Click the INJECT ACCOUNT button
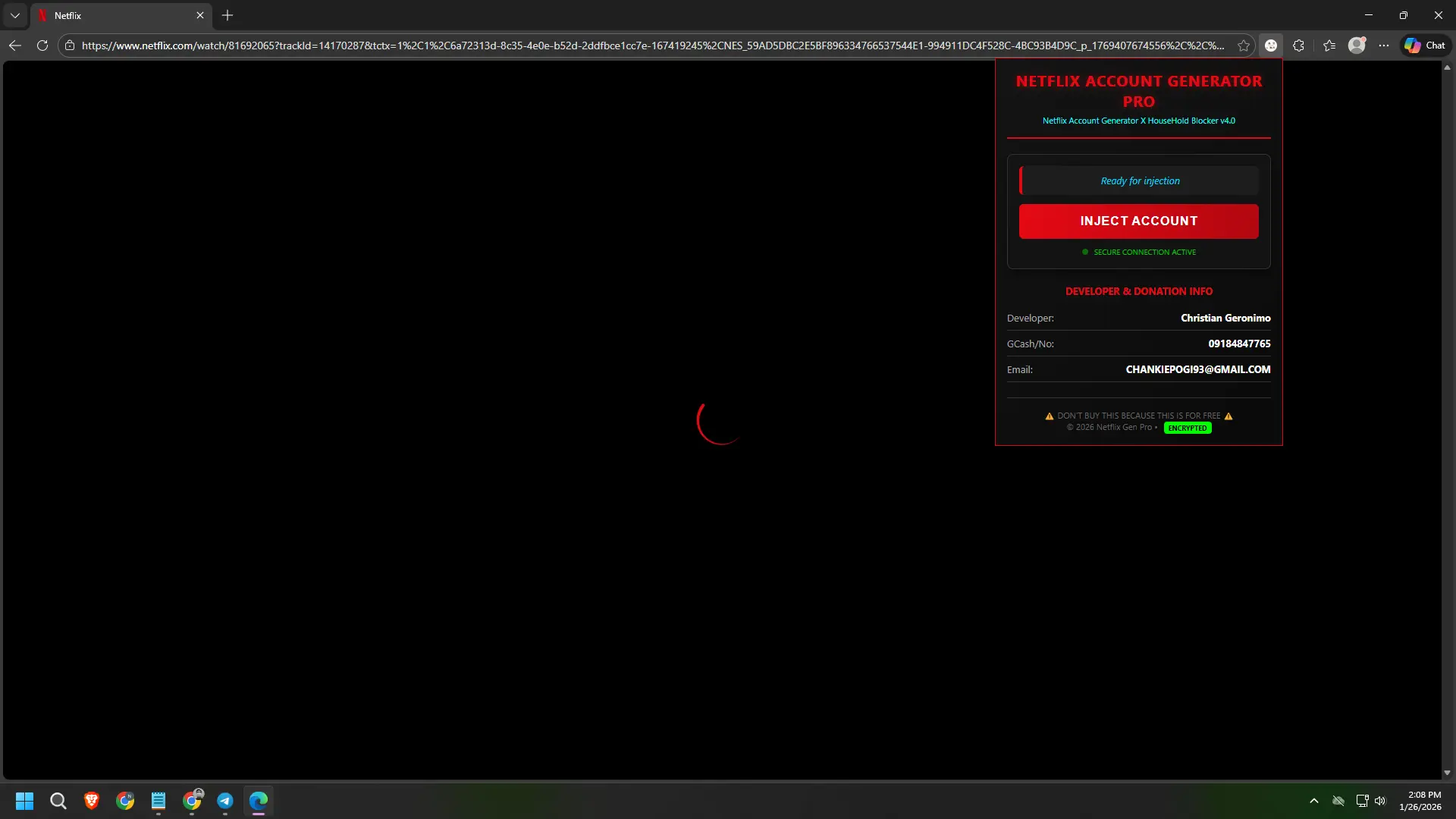The height and width of the screenshot is (819, 1456). [x=1138, y=221]
